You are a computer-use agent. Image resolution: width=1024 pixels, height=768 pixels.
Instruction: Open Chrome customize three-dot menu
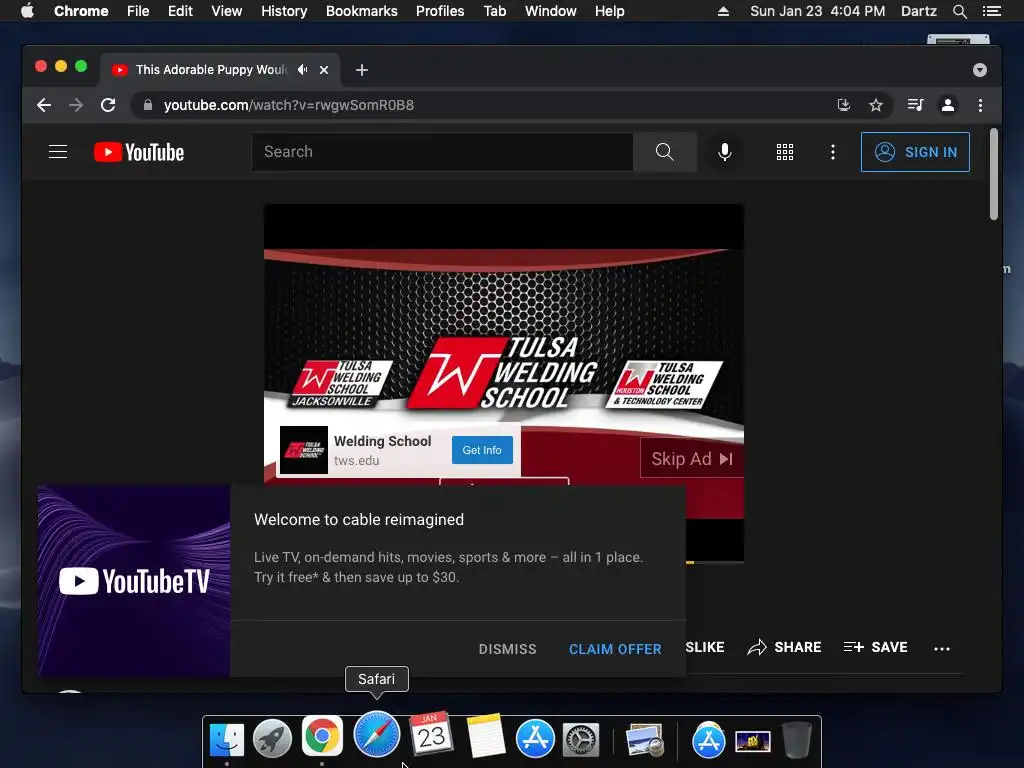tap(980, 105)
